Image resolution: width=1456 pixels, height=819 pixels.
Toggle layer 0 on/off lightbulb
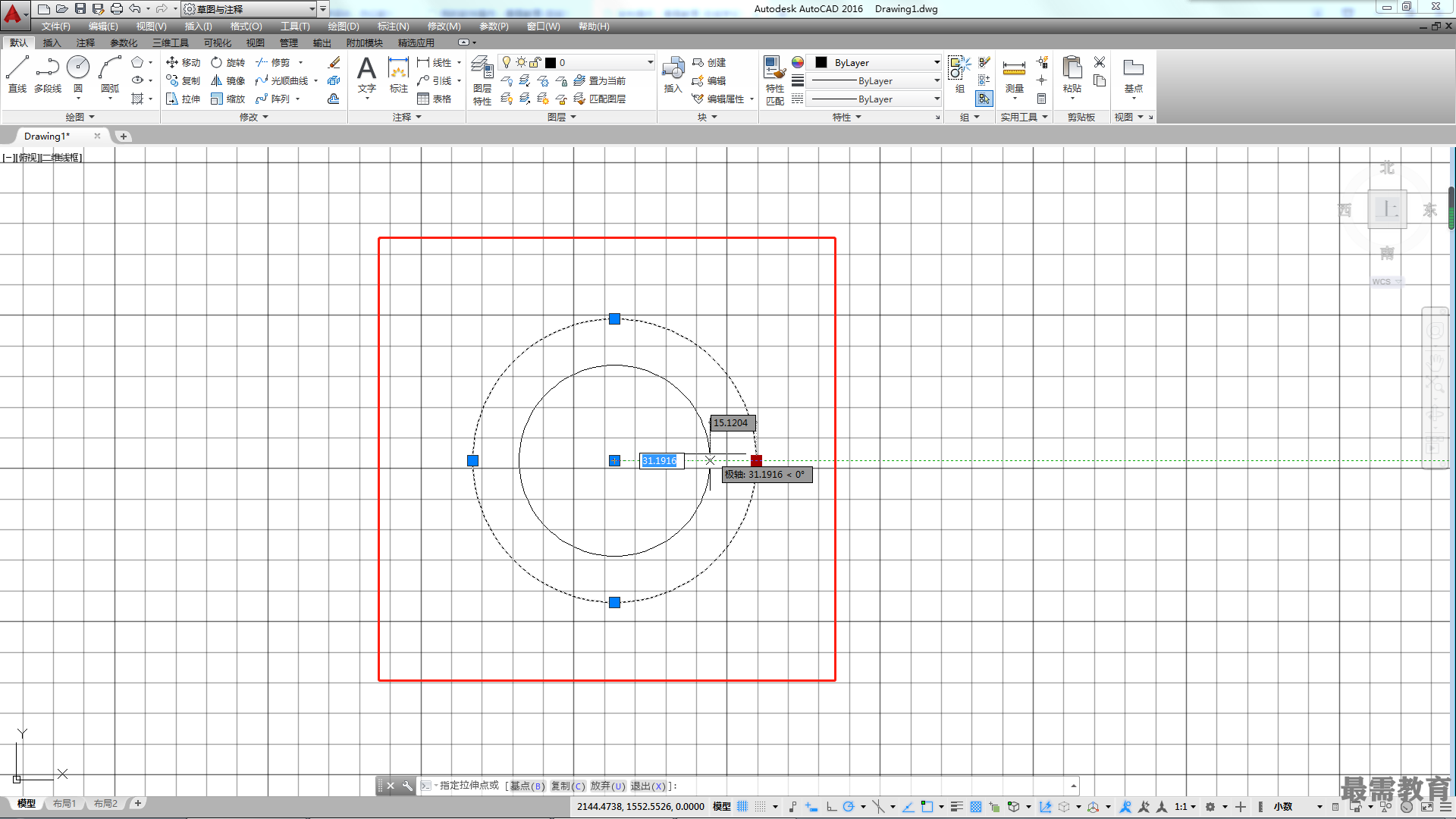pos(507,62)
